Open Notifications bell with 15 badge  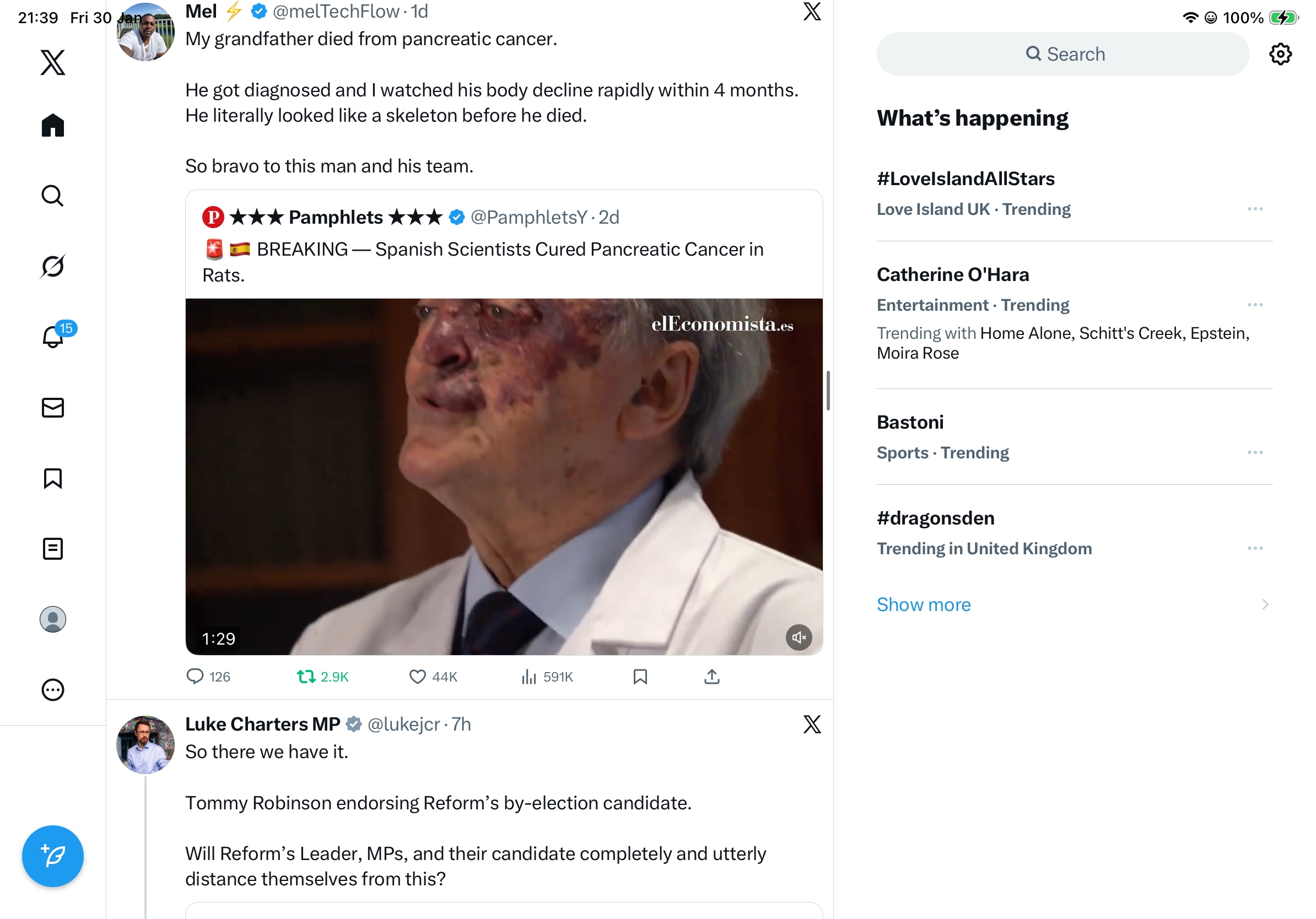pos(54,336)
